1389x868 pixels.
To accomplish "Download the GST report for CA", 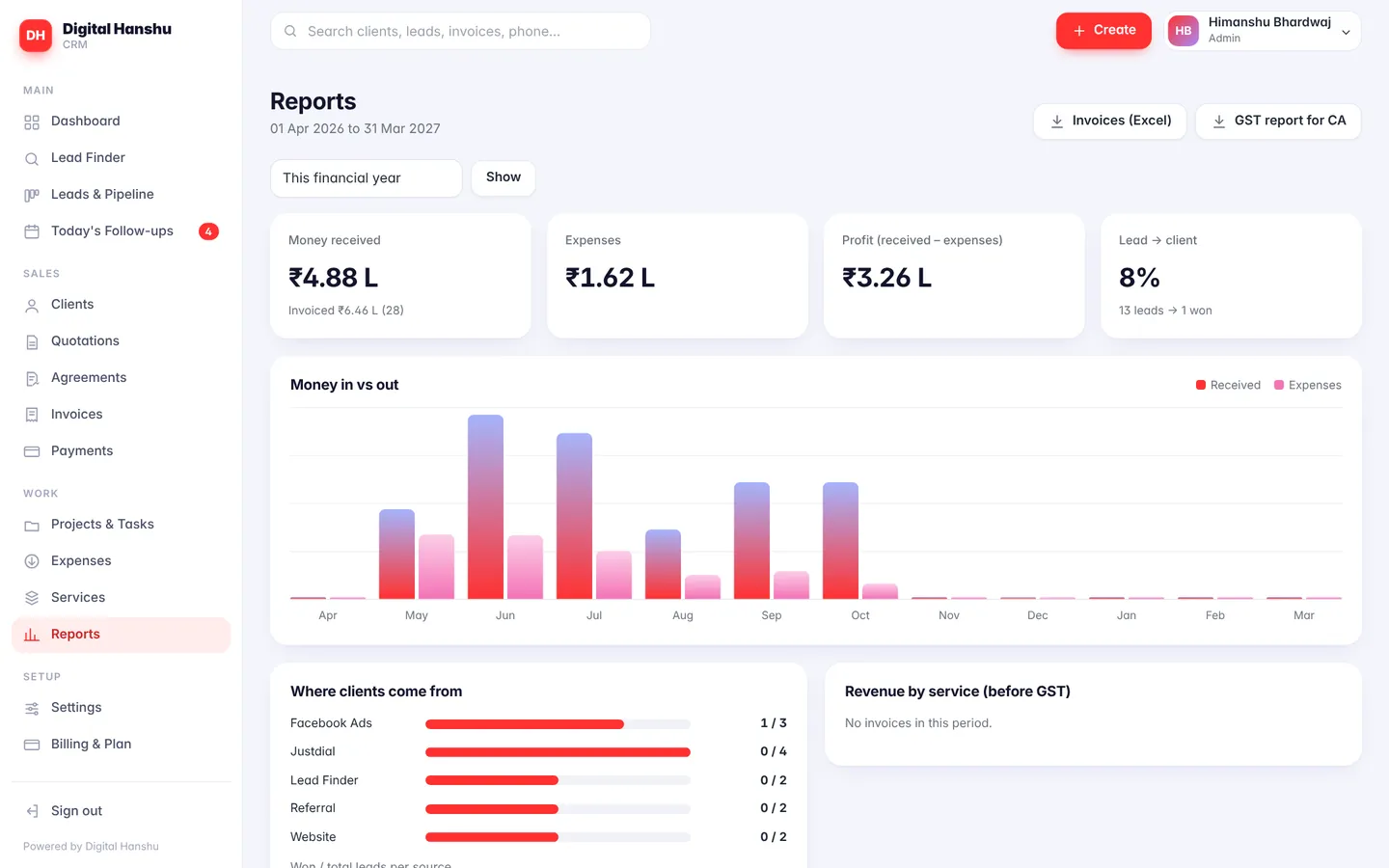I will (1278, 122).
